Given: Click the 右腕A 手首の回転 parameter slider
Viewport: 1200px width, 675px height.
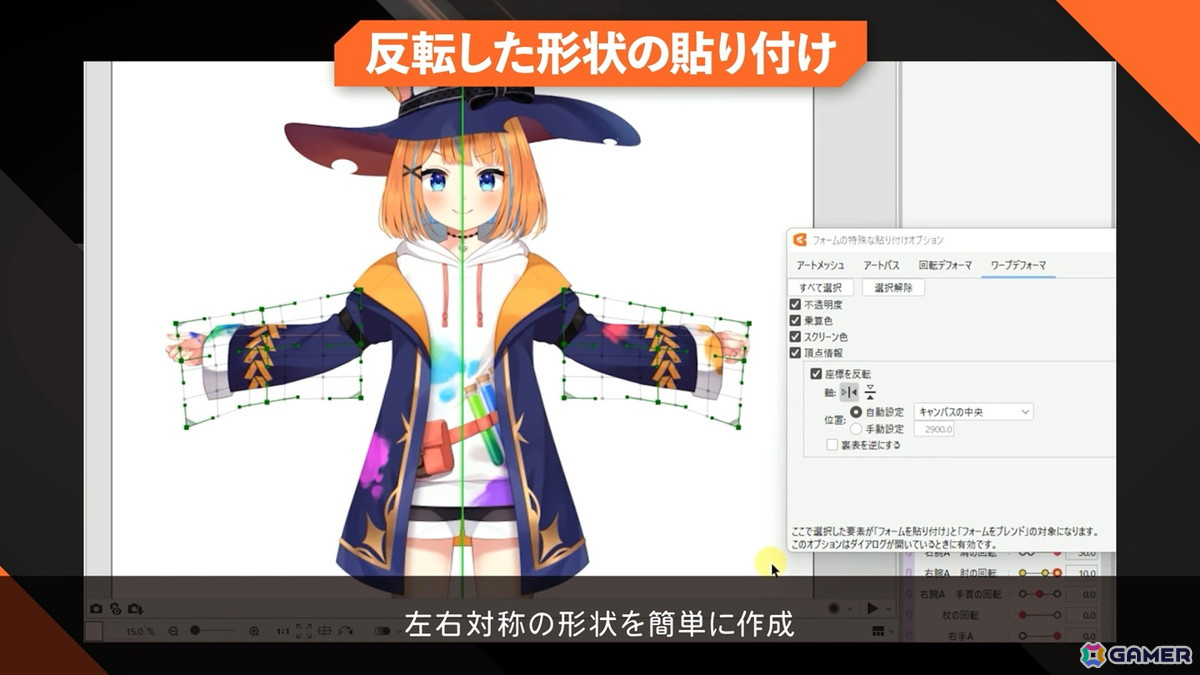Looking at the screenshot, I should [x=1040, y=594].
